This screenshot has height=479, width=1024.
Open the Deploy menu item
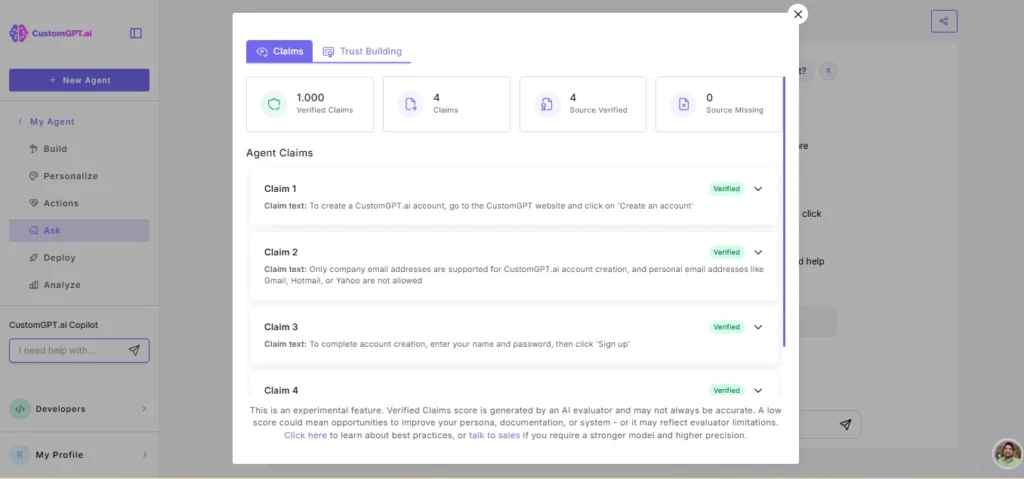tap(79, 258)
